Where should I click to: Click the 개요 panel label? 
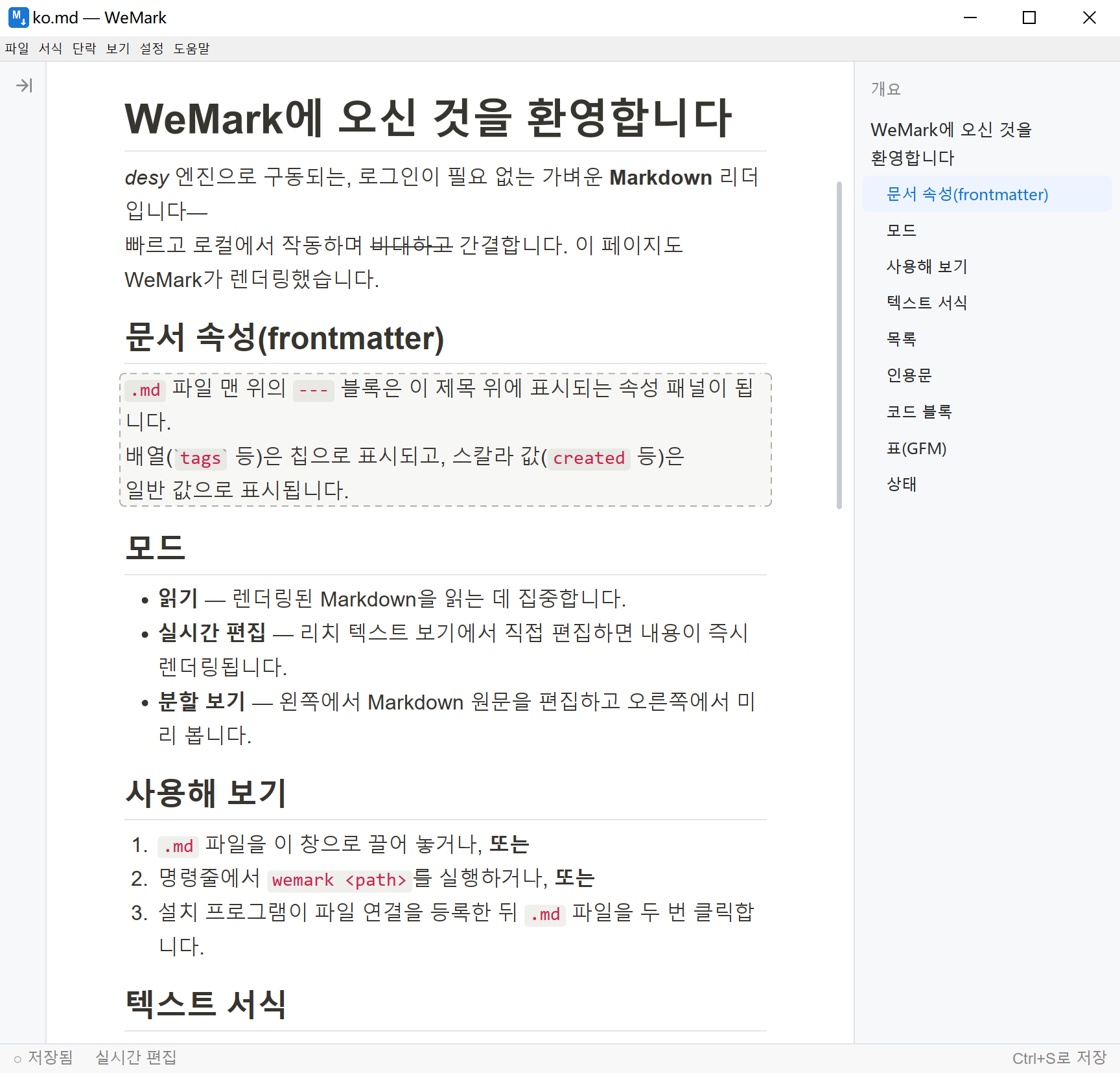coord(886,89)
